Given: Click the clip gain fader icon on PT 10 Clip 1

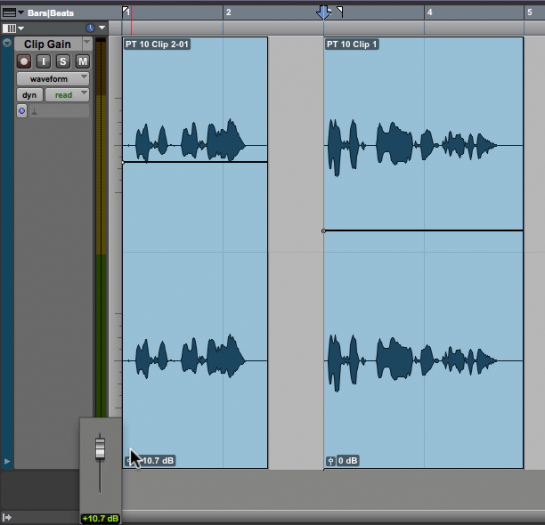Looking at the screenshot, I should (331, 461).
